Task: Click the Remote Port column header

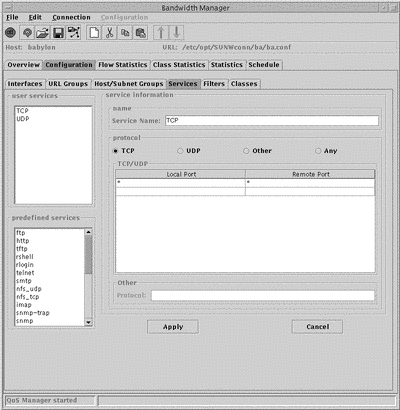Action: pyautogui.click(x=310, y=174)
